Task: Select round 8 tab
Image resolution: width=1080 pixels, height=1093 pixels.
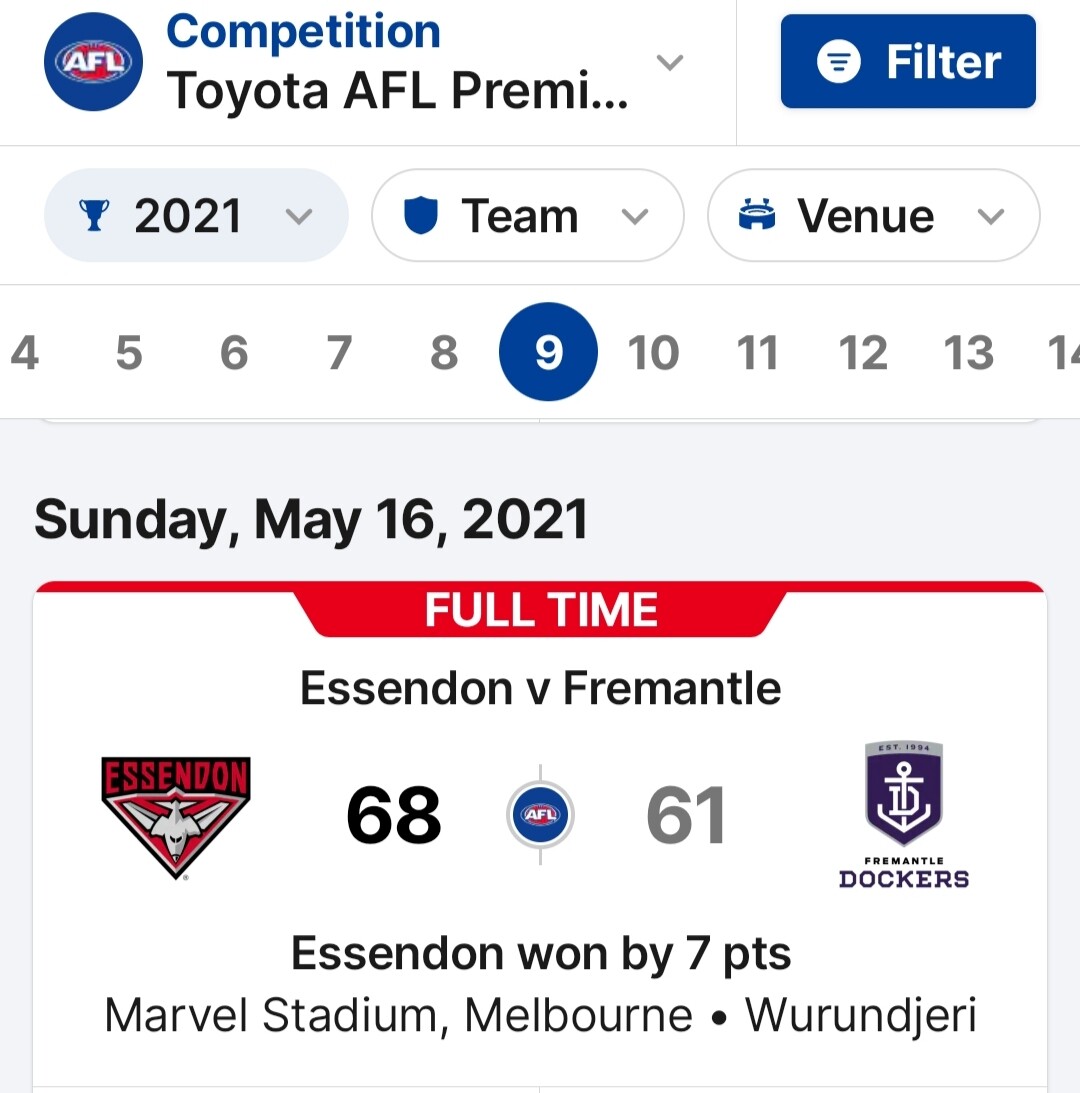Action: pos(443,353)
